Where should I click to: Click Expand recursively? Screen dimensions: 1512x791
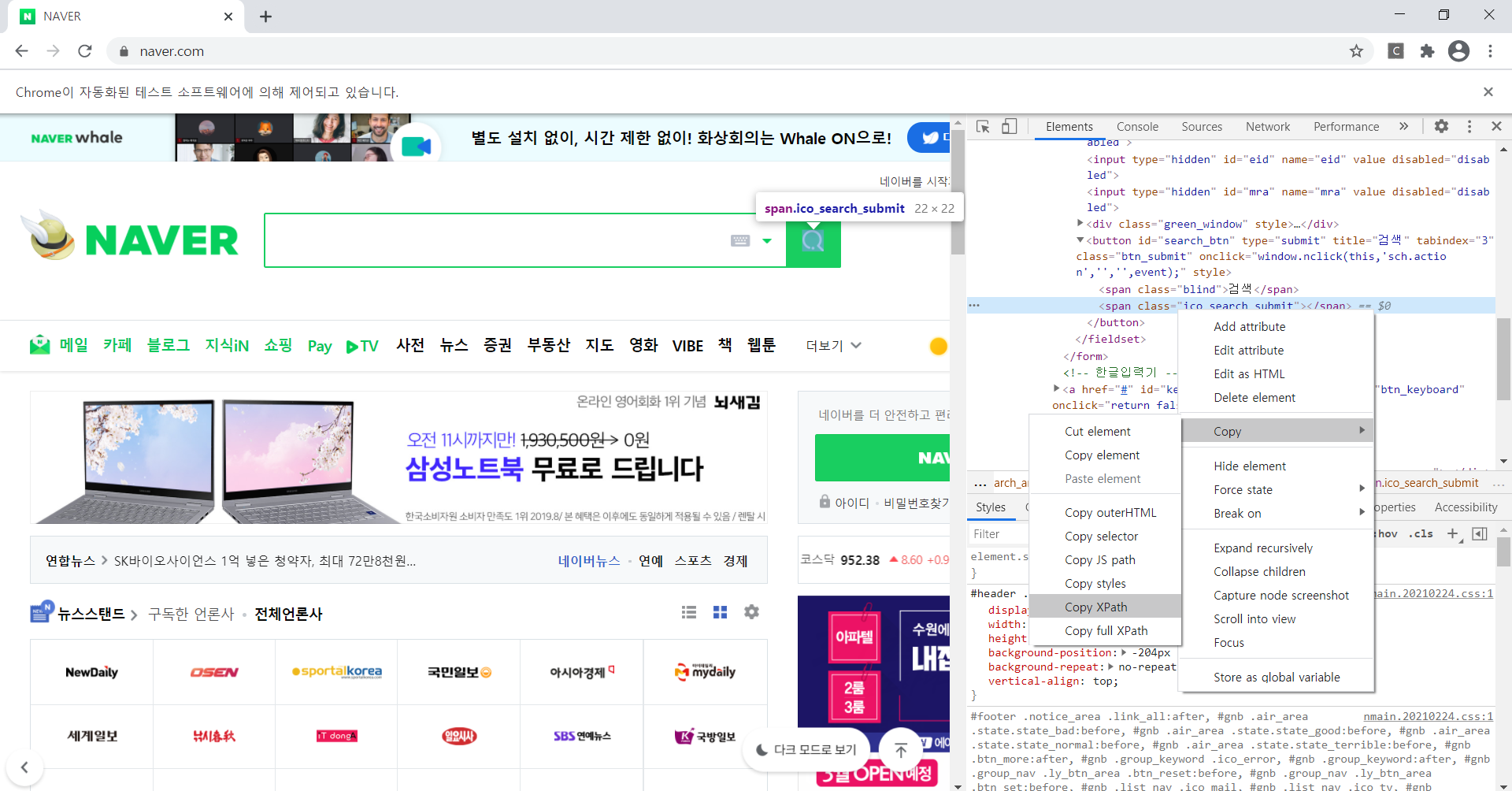click(1276, 548)
